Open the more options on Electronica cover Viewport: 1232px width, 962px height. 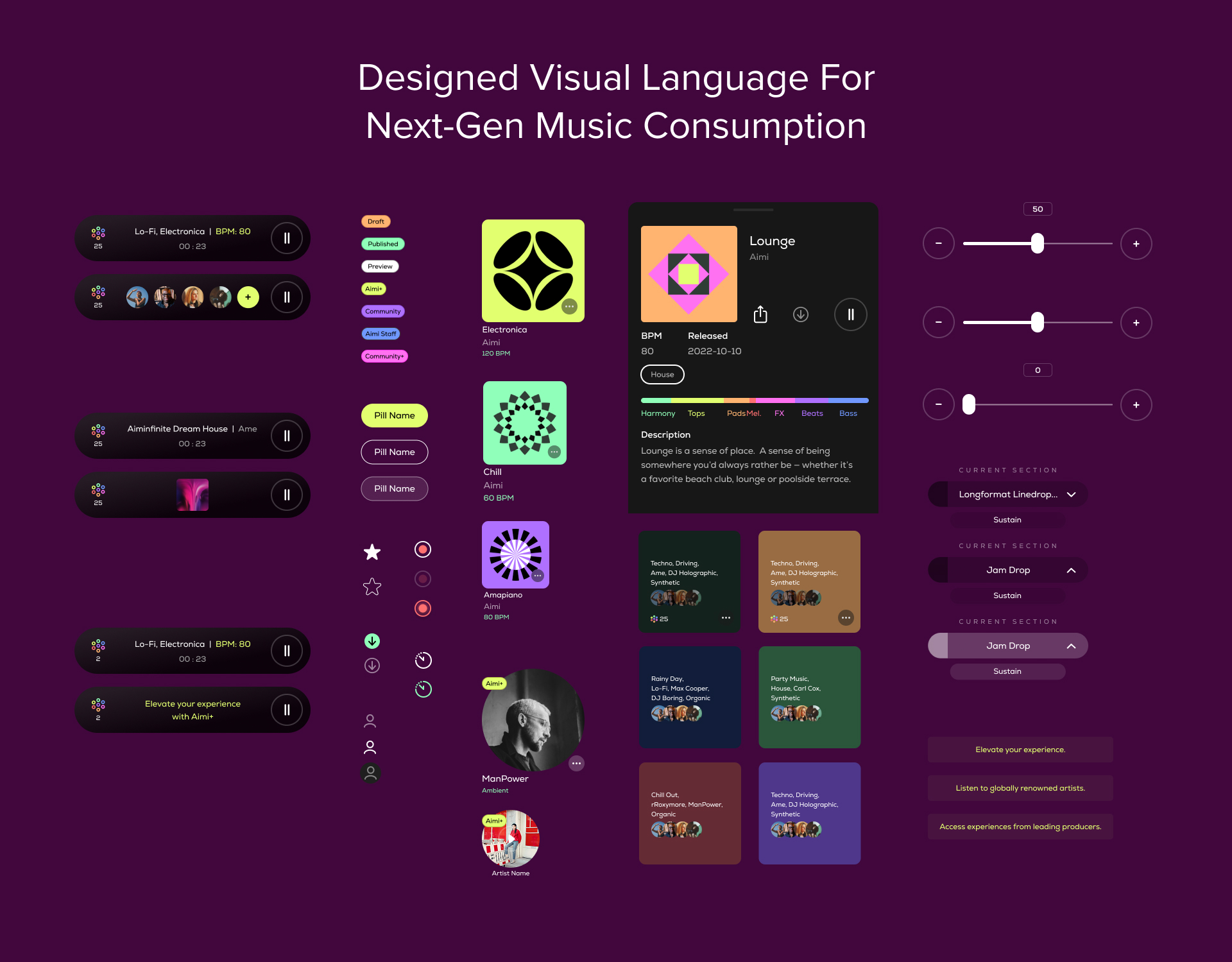570,307
